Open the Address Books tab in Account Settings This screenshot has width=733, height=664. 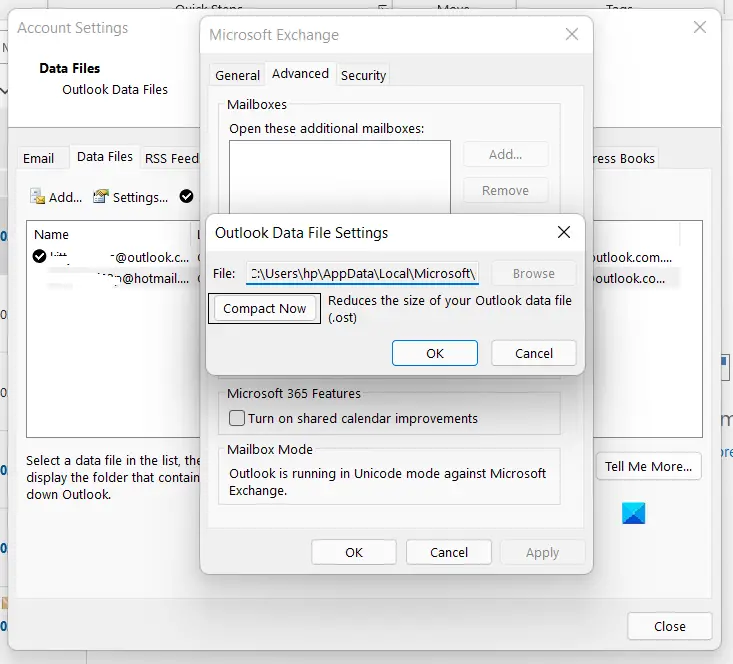(x=624, y=158)
